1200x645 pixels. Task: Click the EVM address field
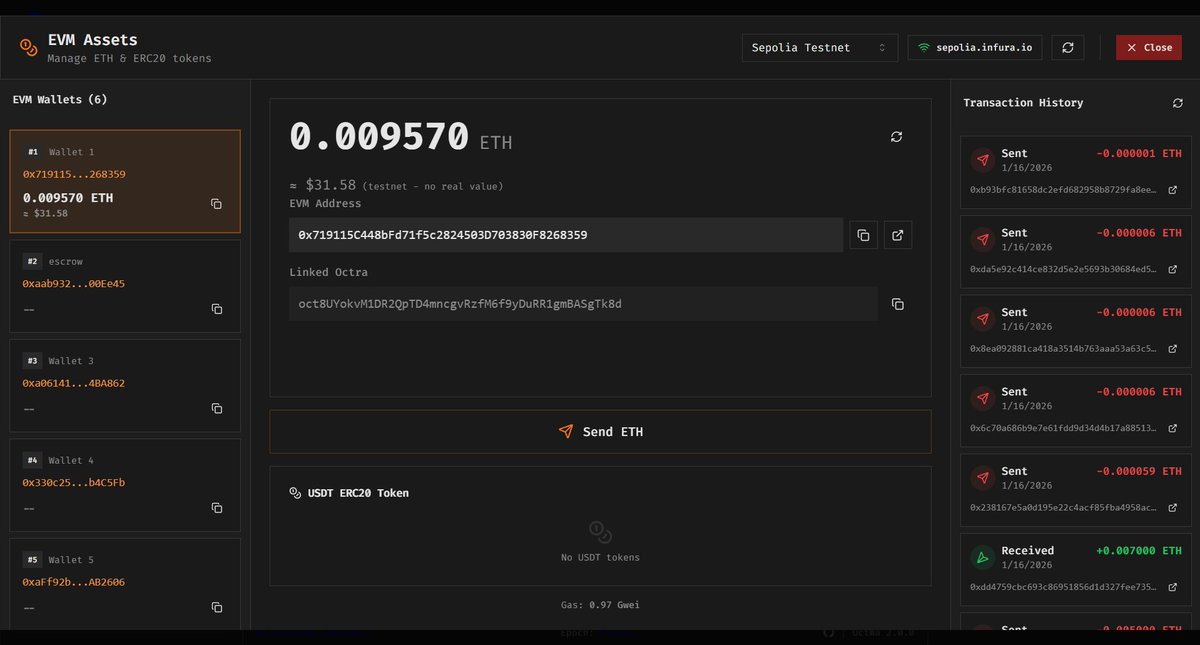click(x=566, y=235)
